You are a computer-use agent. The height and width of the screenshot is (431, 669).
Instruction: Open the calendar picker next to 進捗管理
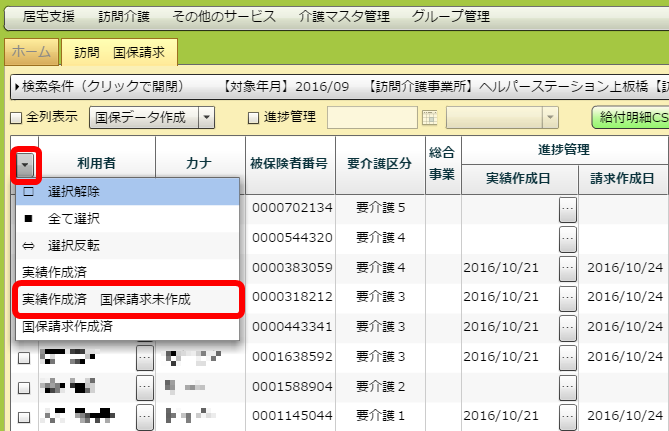431,117
